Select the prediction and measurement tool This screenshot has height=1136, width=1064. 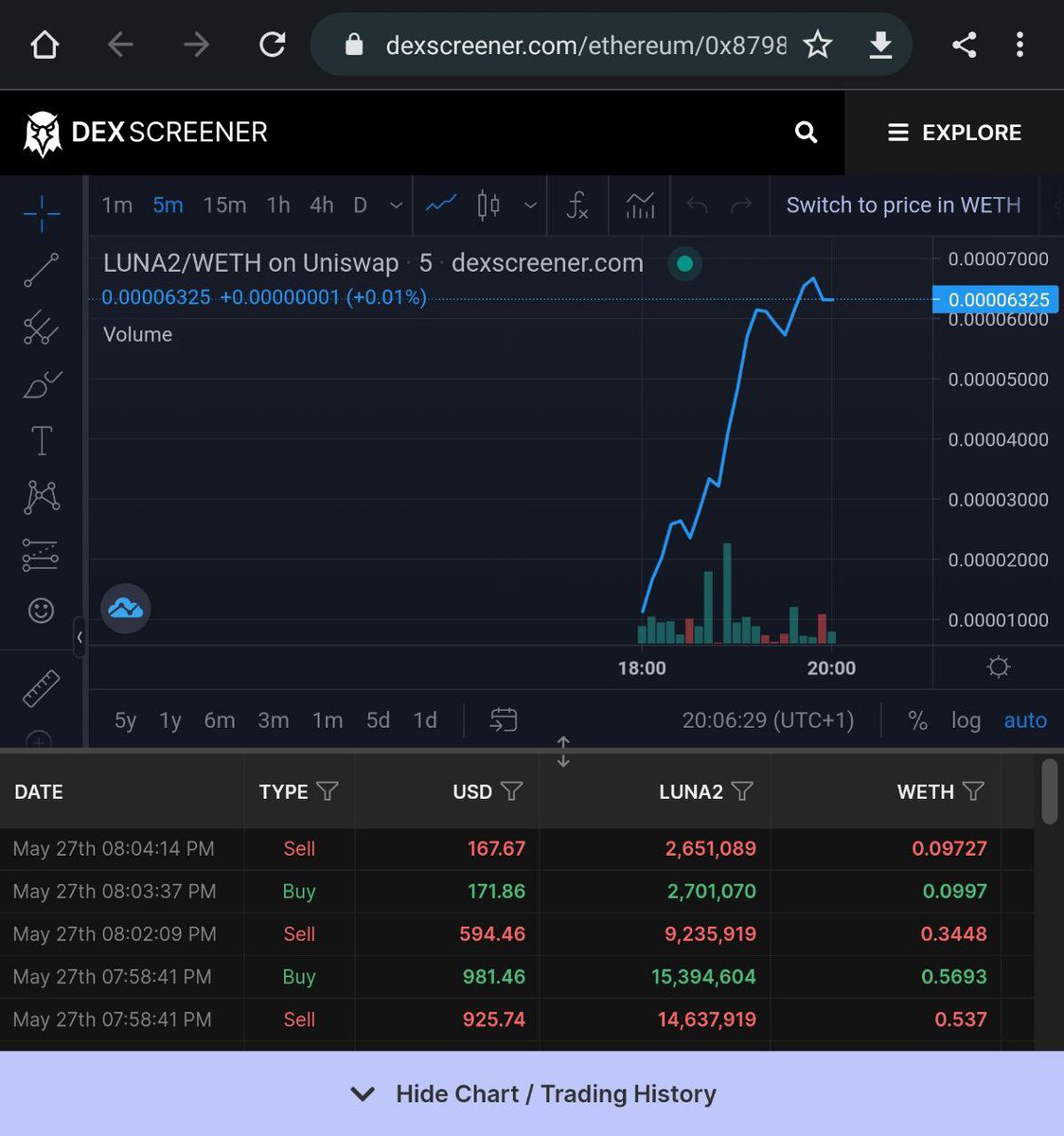[x=41, y=555]
